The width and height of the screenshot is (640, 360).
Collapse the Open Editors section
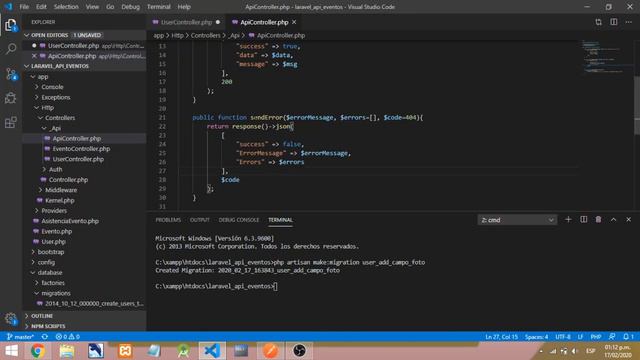click(x=27, y=35)
